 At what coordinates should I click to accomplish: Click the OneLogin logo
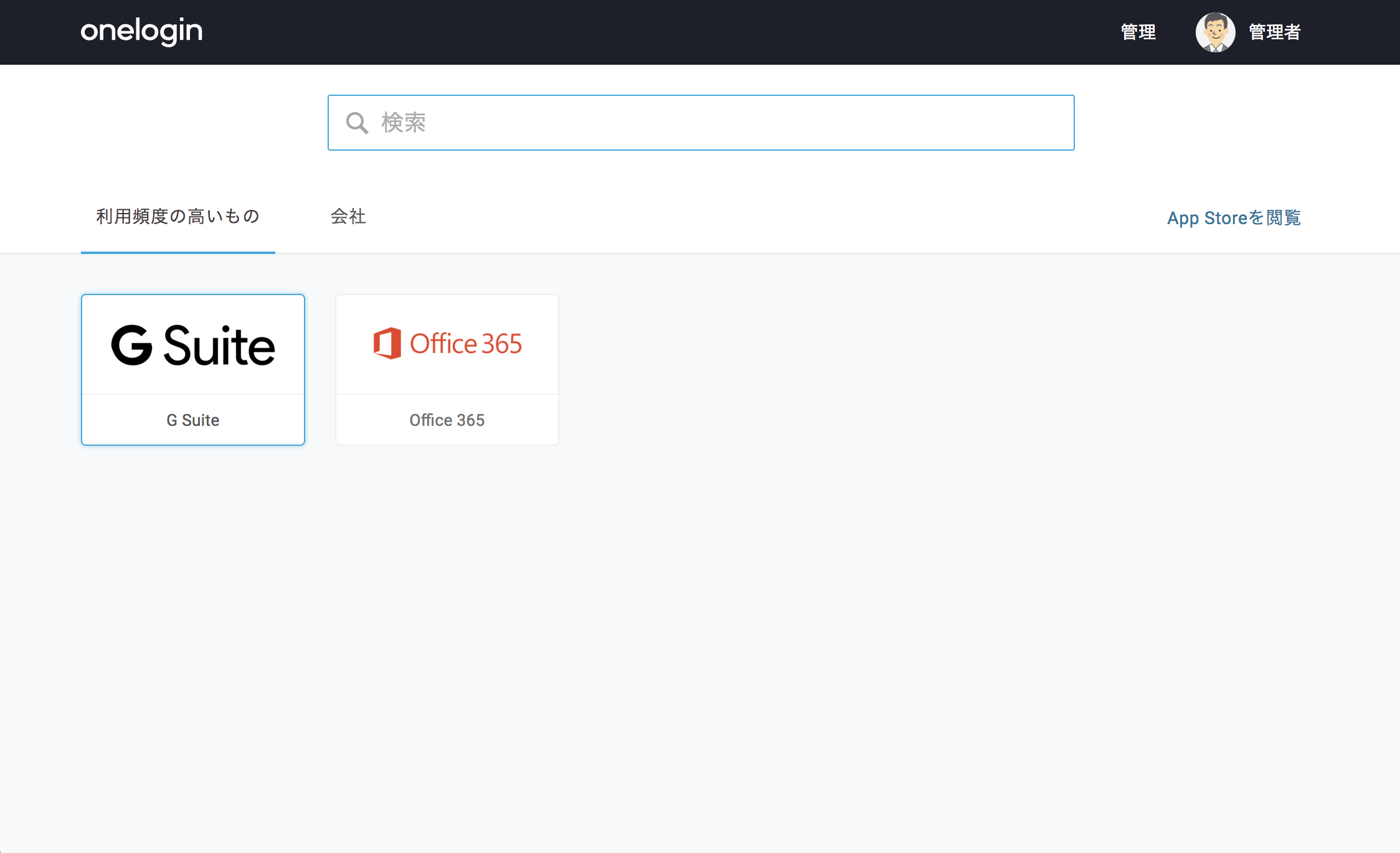pyautogui.click(x=141, y=31)
